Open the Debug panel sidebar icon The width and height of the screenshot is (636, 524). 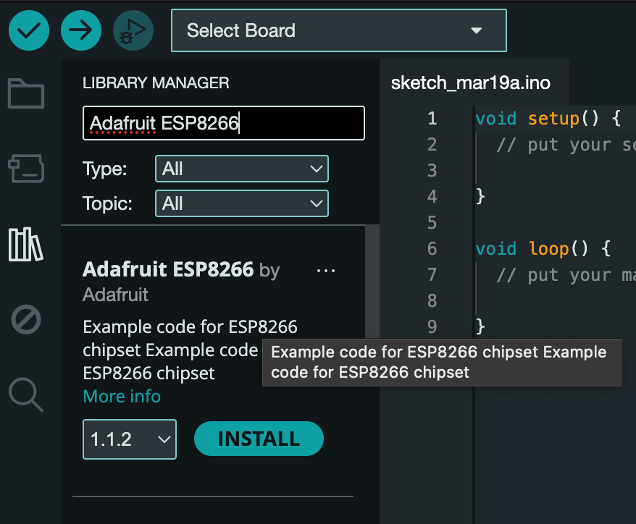pyautogui.click(x=26, y=320)
